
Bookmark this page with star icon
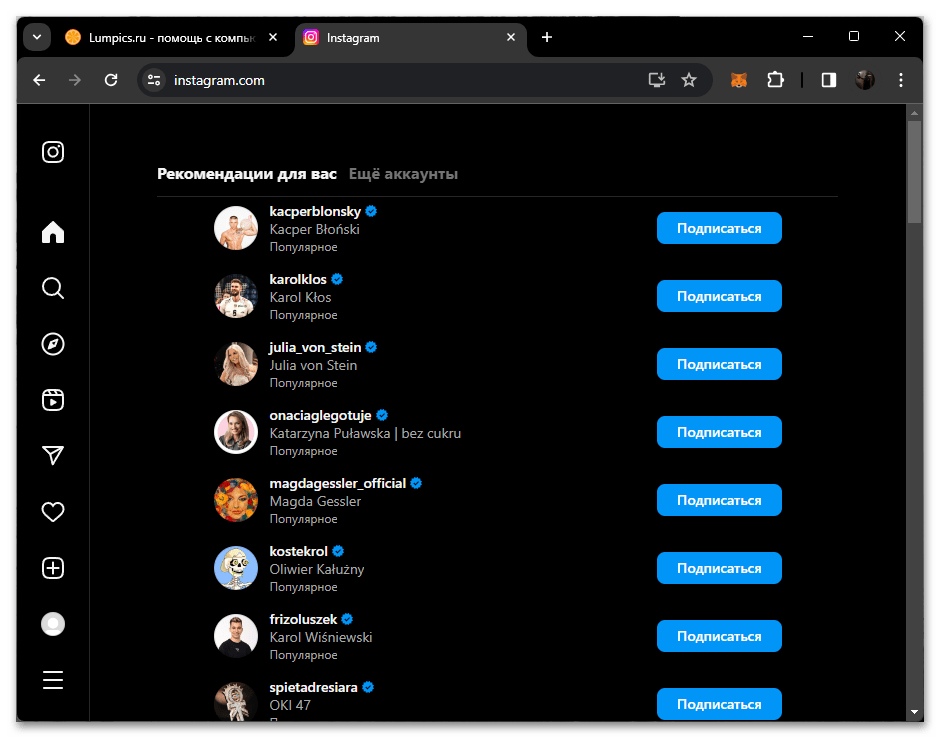pos(689,80)
